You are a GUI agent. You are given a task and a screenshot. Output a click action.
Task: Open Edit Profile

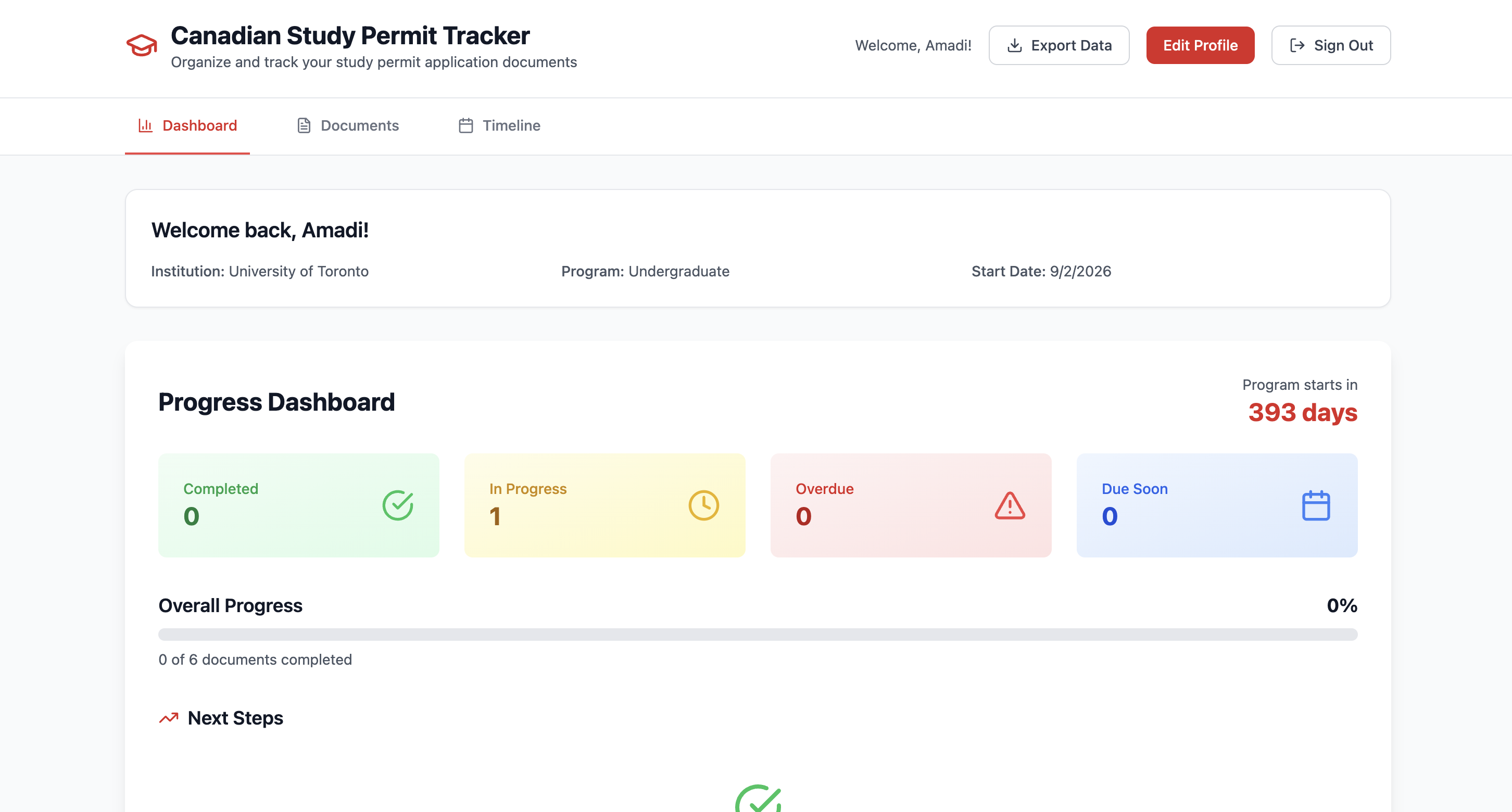coord(1200,45)
